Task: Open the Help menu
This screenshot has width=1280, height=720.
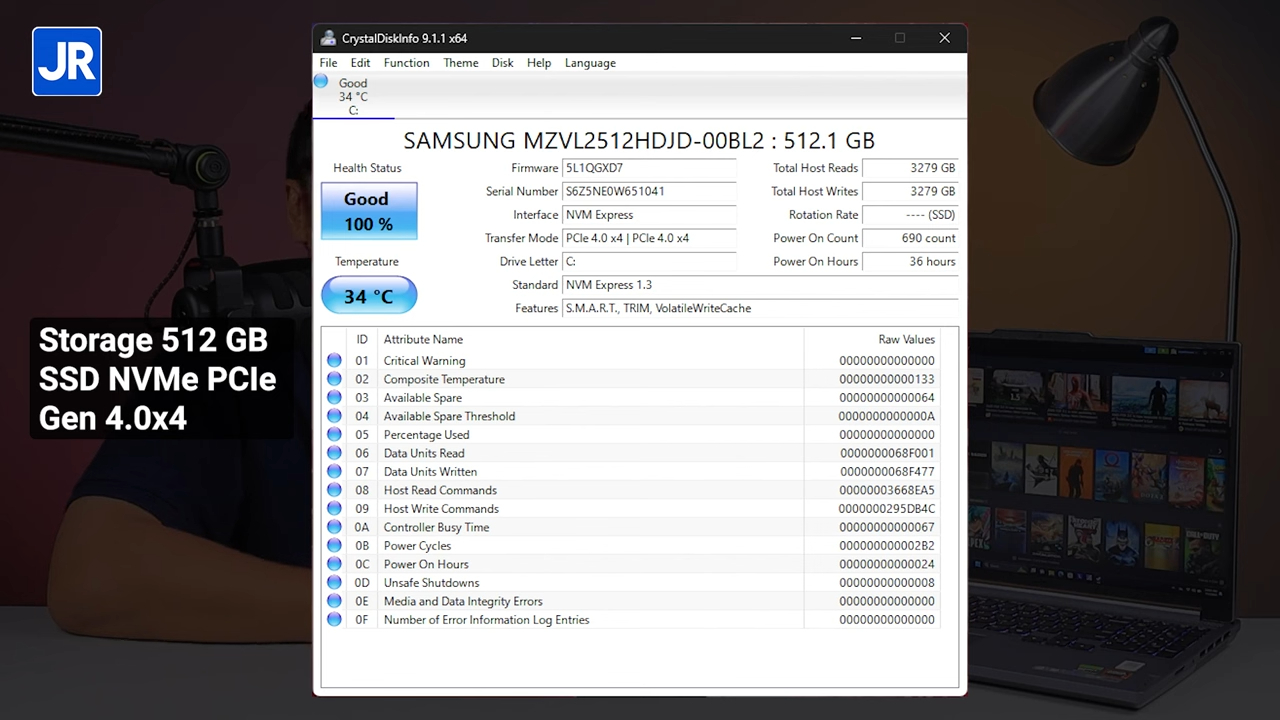Action: (x=538, y=62)
